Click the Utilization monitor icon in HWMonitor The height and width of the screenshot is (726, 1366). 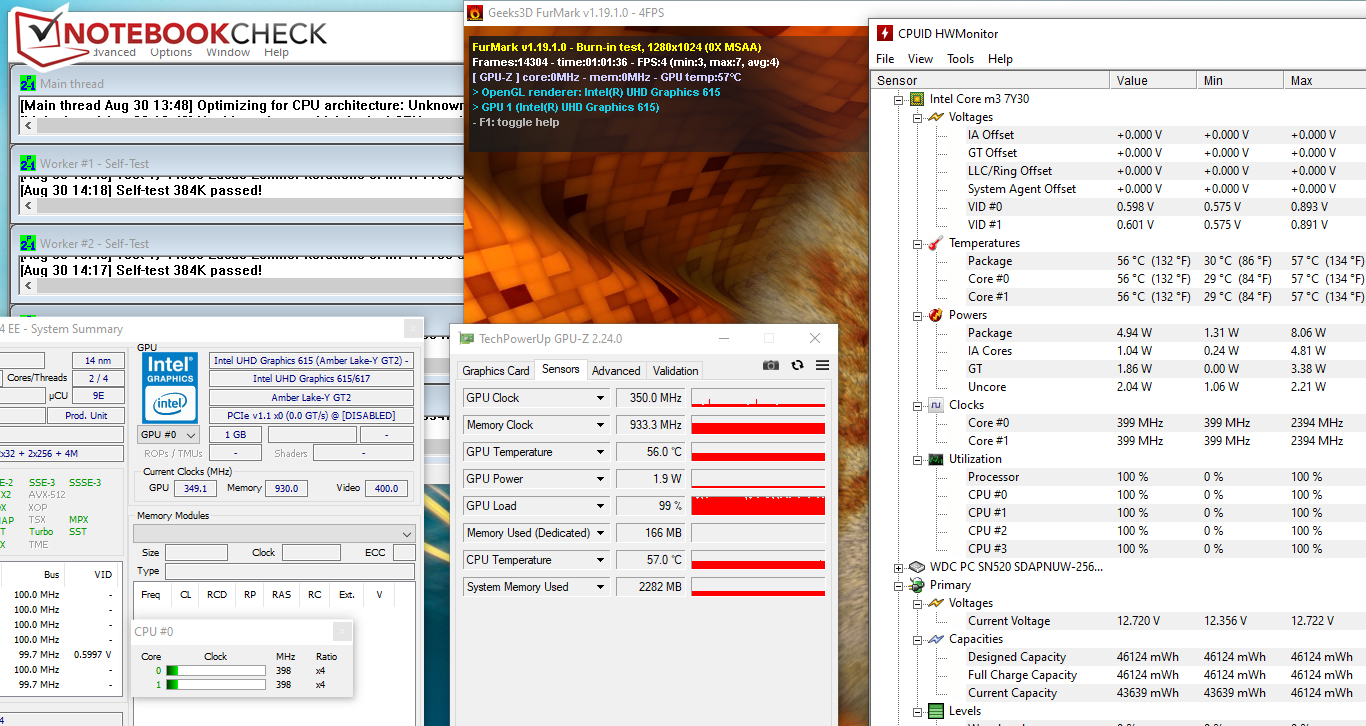(935, 459)
